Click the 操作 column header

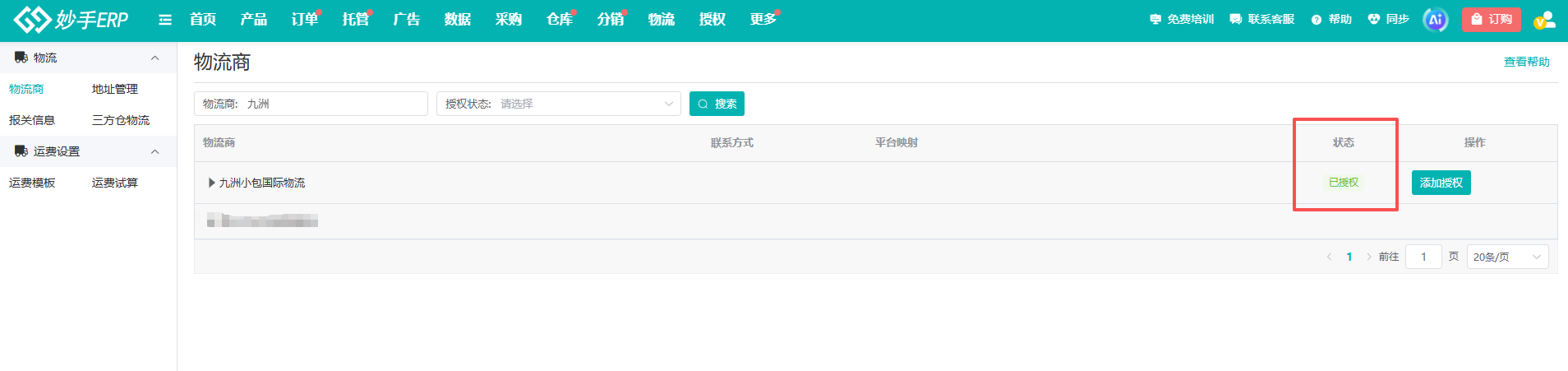(1475, 142)
